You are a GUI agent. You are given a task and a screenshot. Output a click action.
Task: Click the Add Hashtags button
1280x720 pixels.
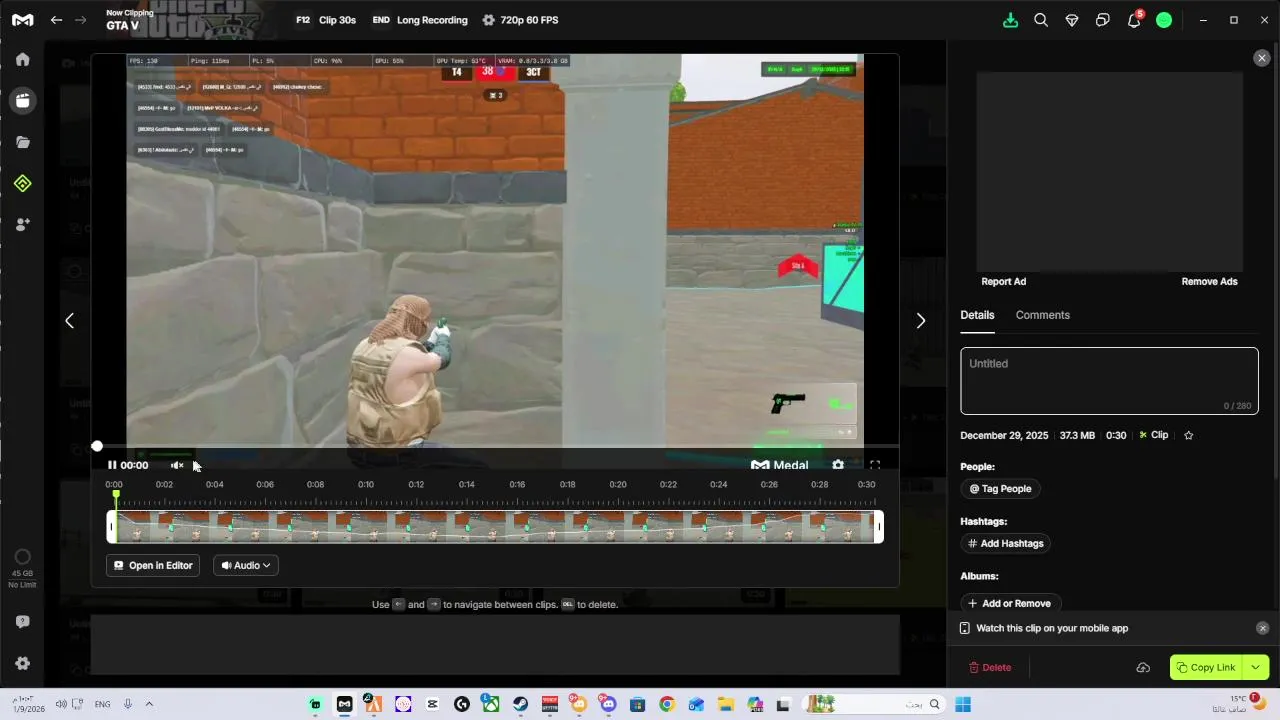click(1005, 544)
